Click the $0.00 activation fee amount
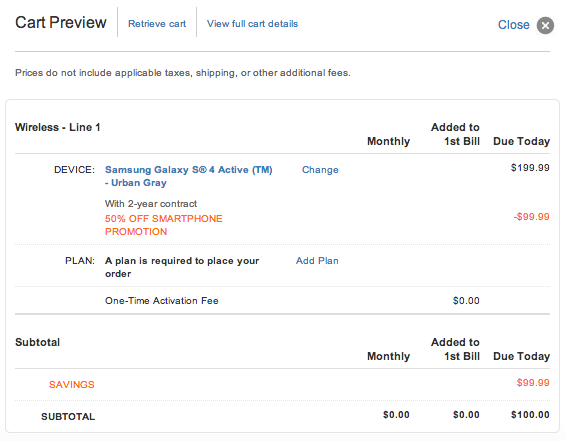The height and width of the screenshot is (441, 565). tap(466, 300)
